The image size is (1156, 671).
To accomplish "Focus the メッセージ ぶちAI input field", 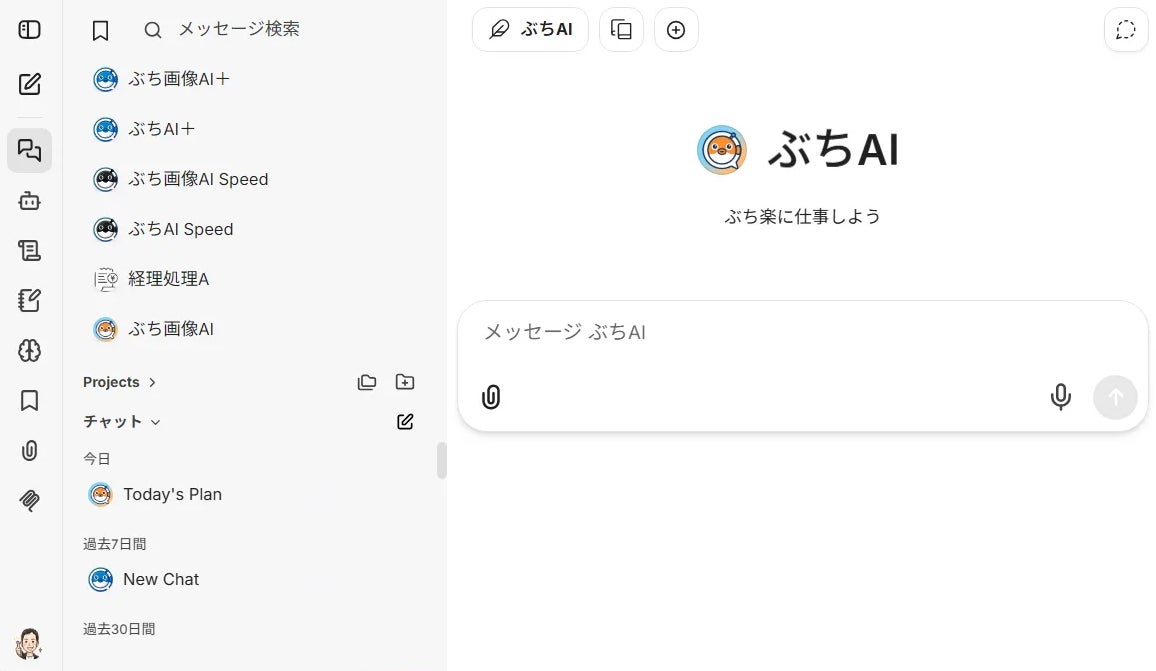I will (802, 332).
